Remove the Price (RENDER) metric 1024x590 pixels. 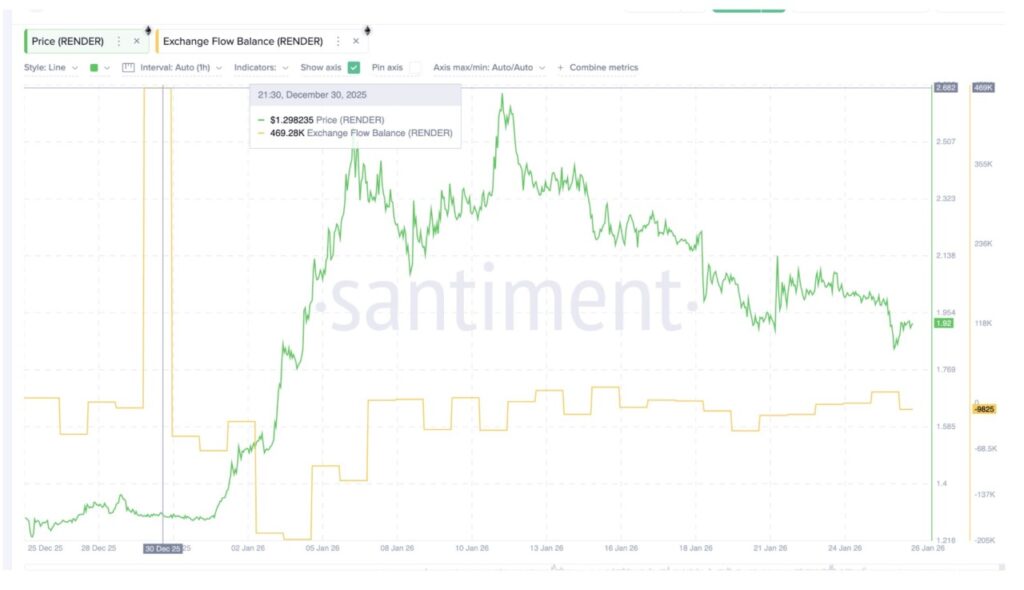pos(137,41)
